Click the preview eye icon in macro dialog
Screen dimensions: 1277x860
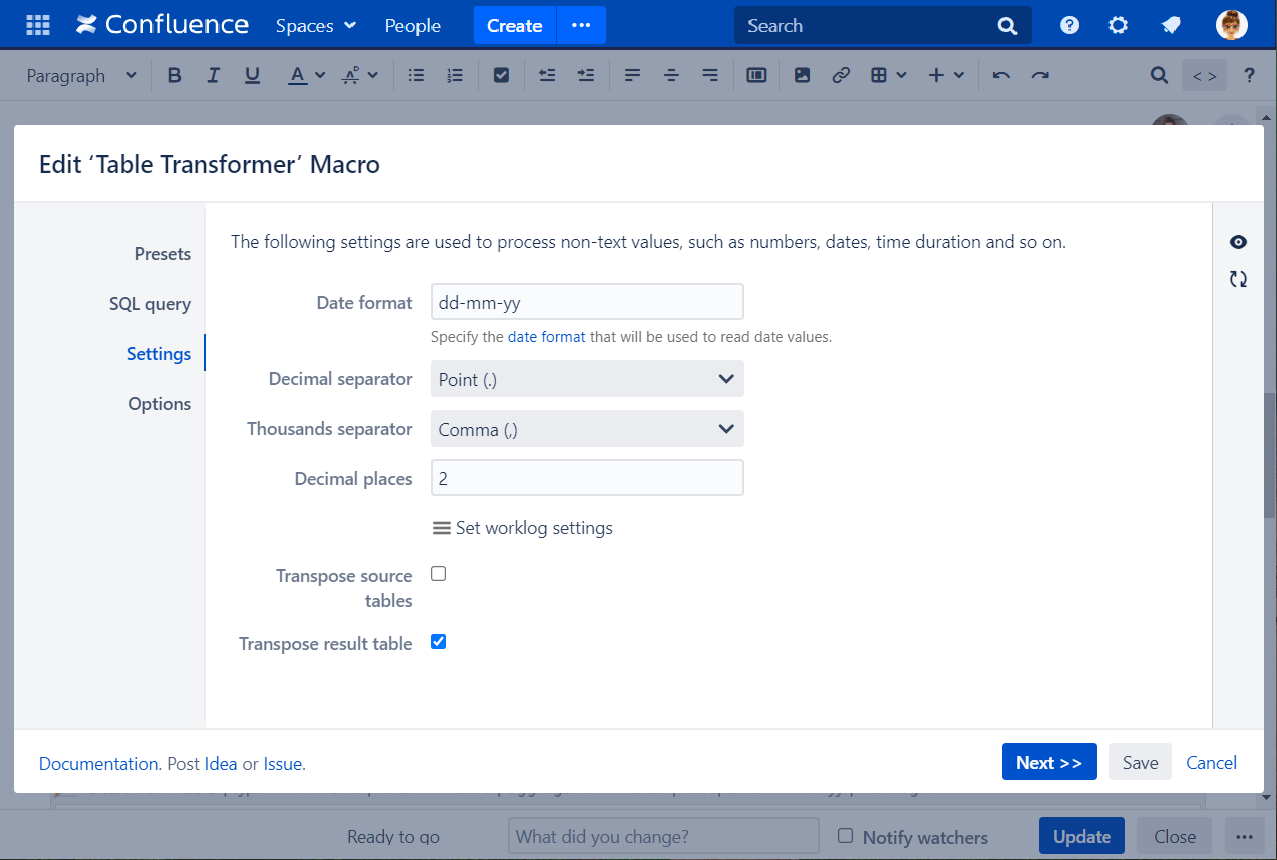point(1238,242)
